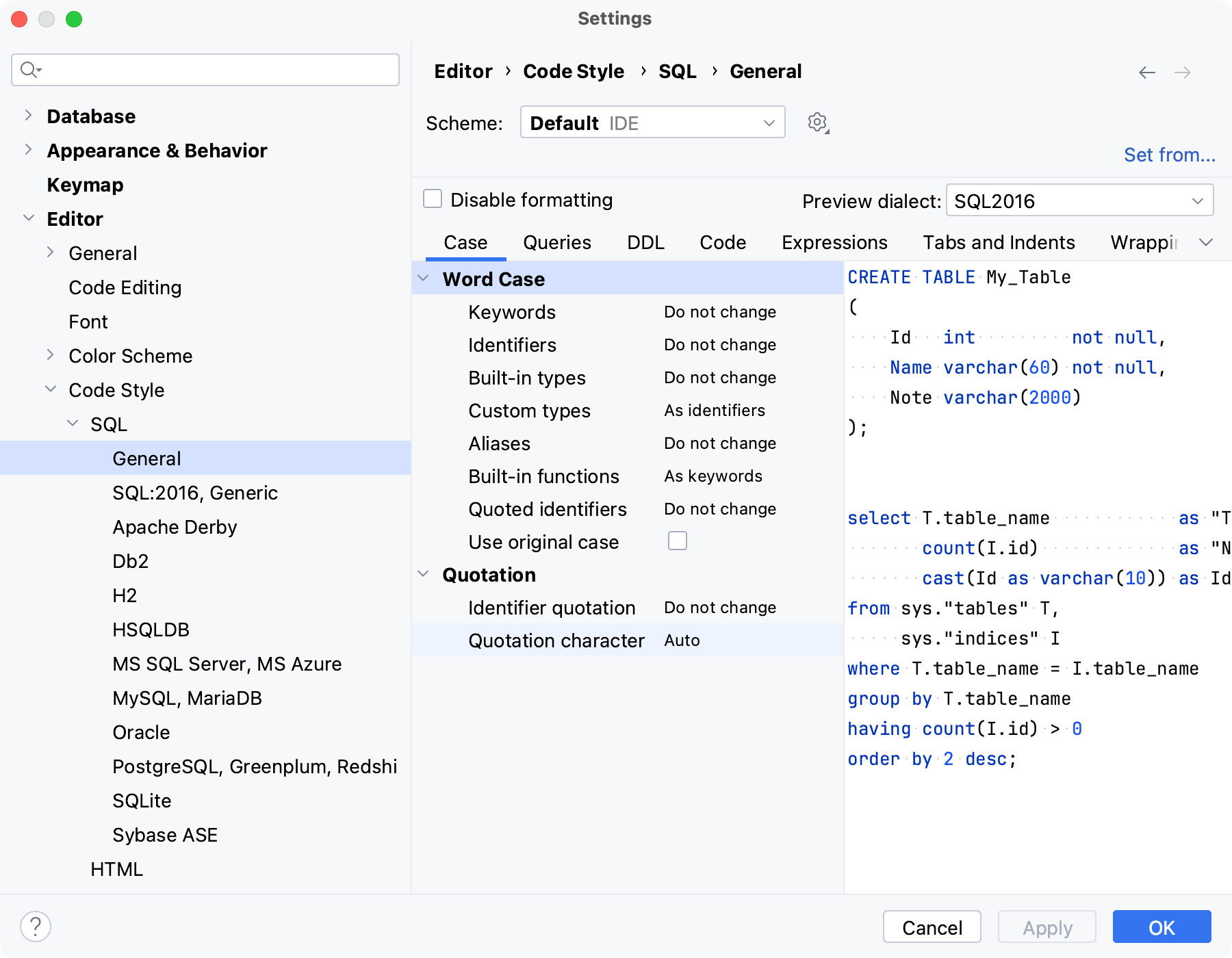Click the forward navigation arrow
Screen dimensions: 1232x958
click(x=1183, y=72)
